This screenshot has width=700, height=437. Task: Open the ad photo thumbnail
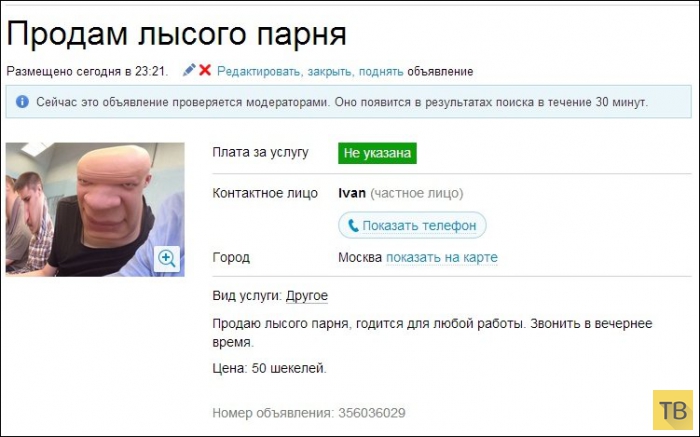(95, 209)
